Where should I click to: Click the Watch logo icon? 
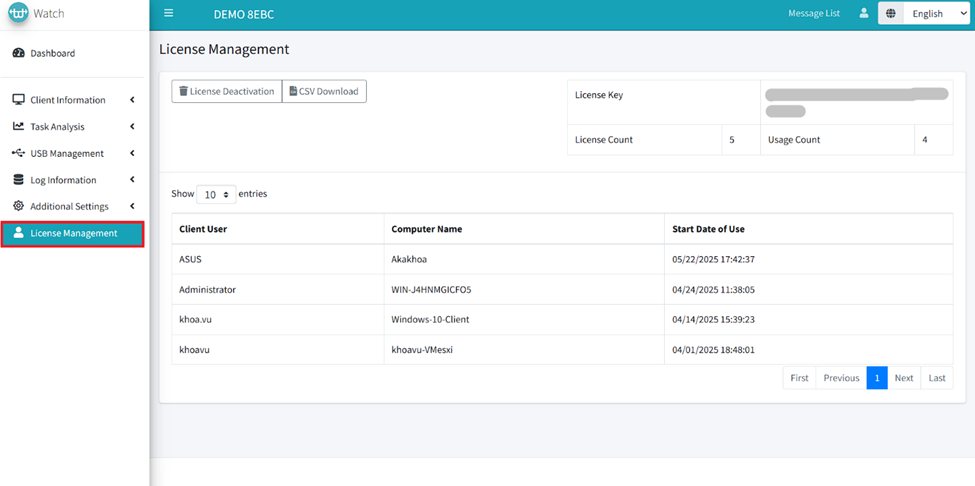19,14
